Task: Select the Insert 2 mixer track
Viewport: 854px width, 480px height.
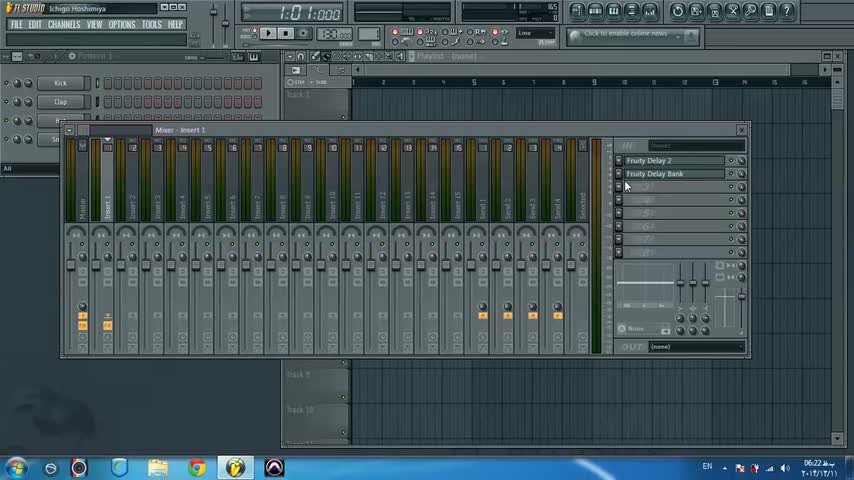Action: [133, 205]
